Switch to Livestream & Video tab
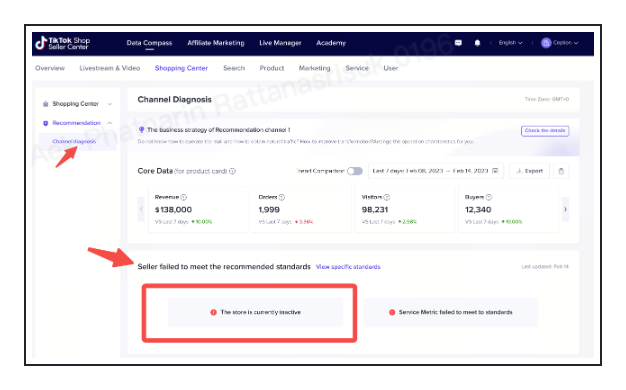The height and width of the screenshot is (390, 626). click(110, 68)
